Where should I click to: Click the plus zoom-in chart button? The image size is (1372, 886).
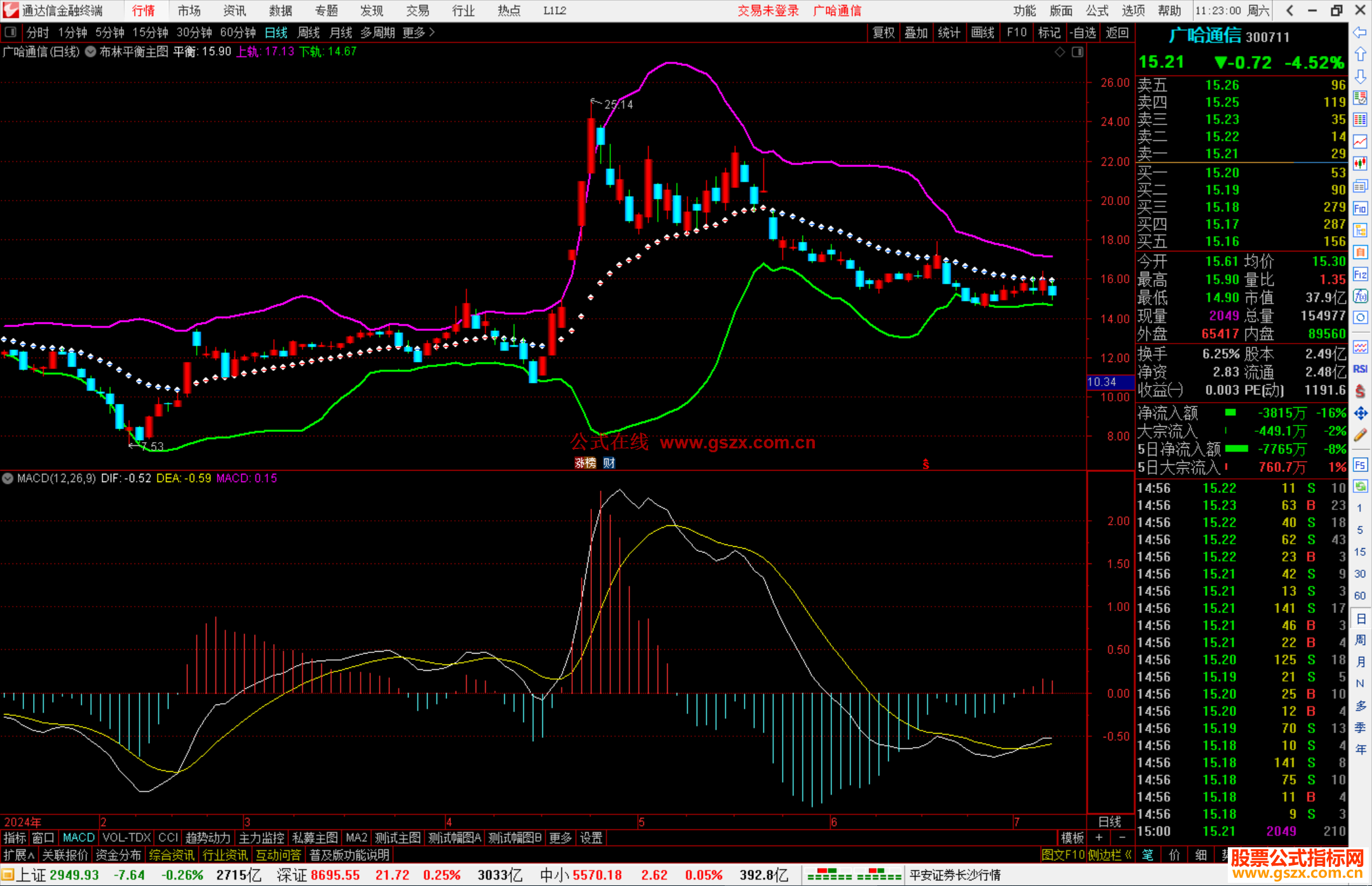click(1100, 838)
